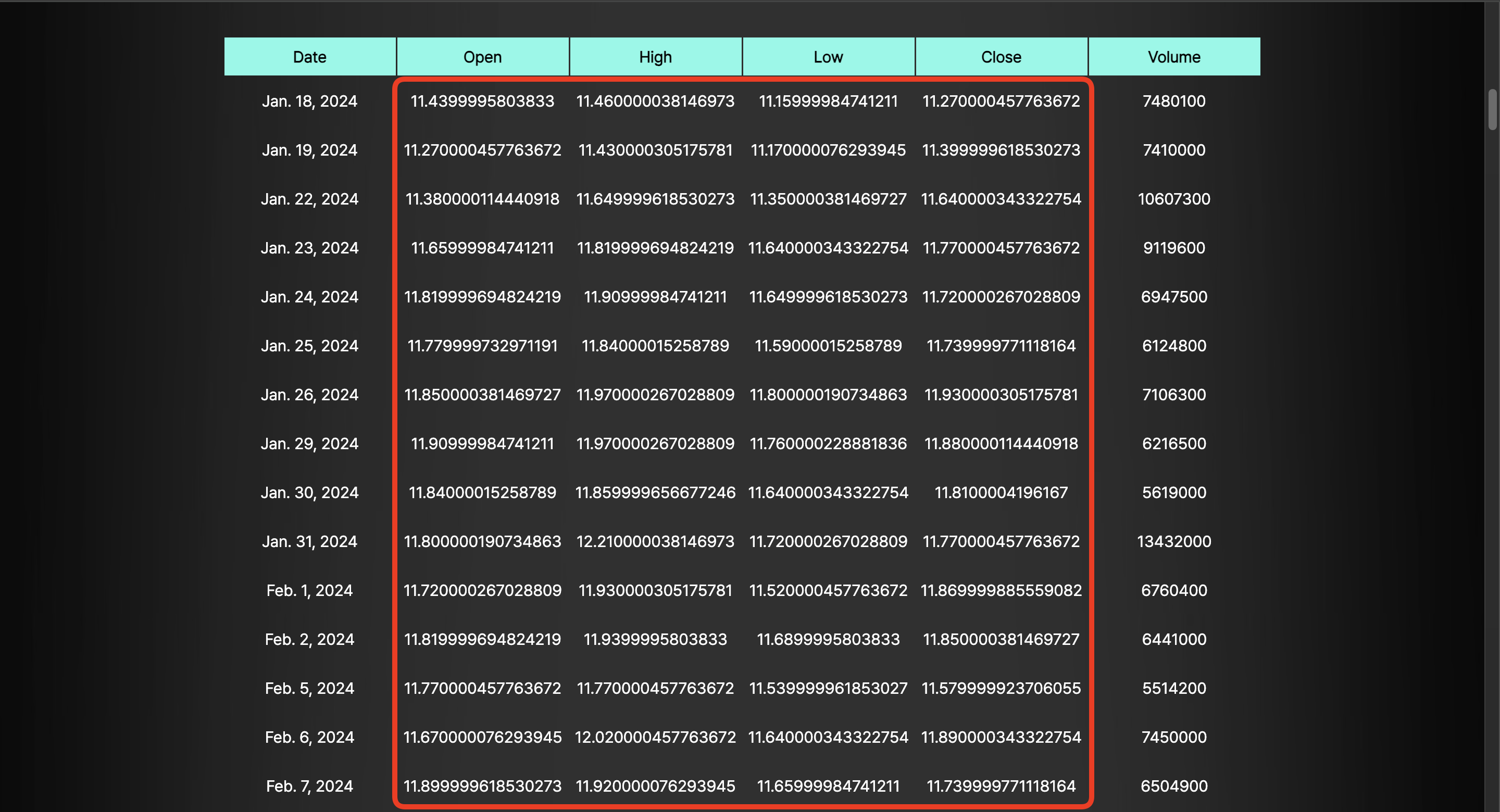
Task: Click low value 11.800000190734863 on Jan. 26
Action: 829,395
